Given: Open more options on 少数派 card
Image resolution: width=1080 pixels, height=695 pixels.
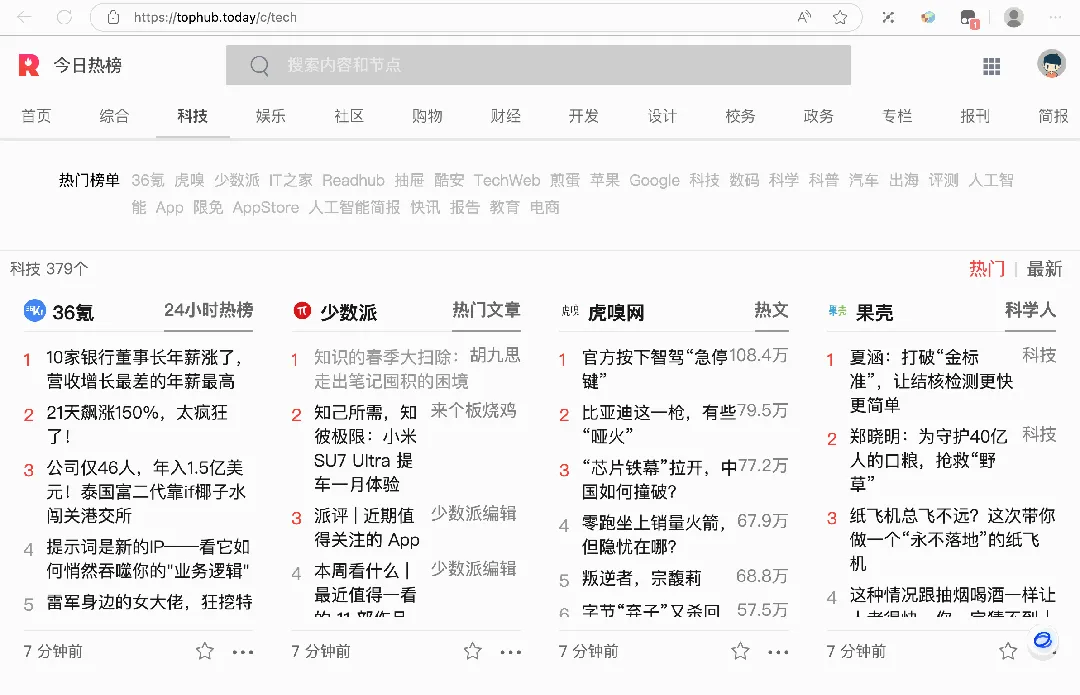Looking at the screenshot, I should [510, 652].
